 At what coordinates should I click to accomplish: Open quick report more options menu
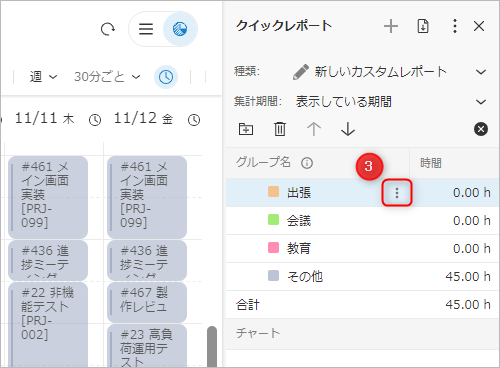(x=455, y=26)
